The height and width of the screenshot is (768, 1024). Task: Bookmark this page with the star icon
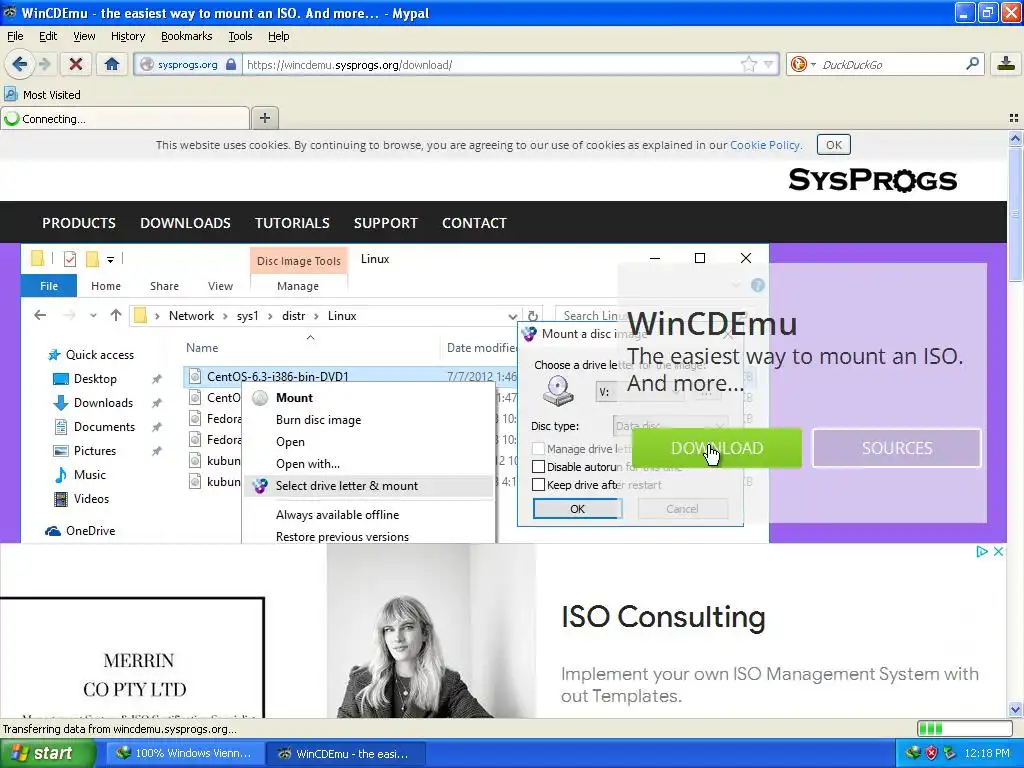[748, 64]
